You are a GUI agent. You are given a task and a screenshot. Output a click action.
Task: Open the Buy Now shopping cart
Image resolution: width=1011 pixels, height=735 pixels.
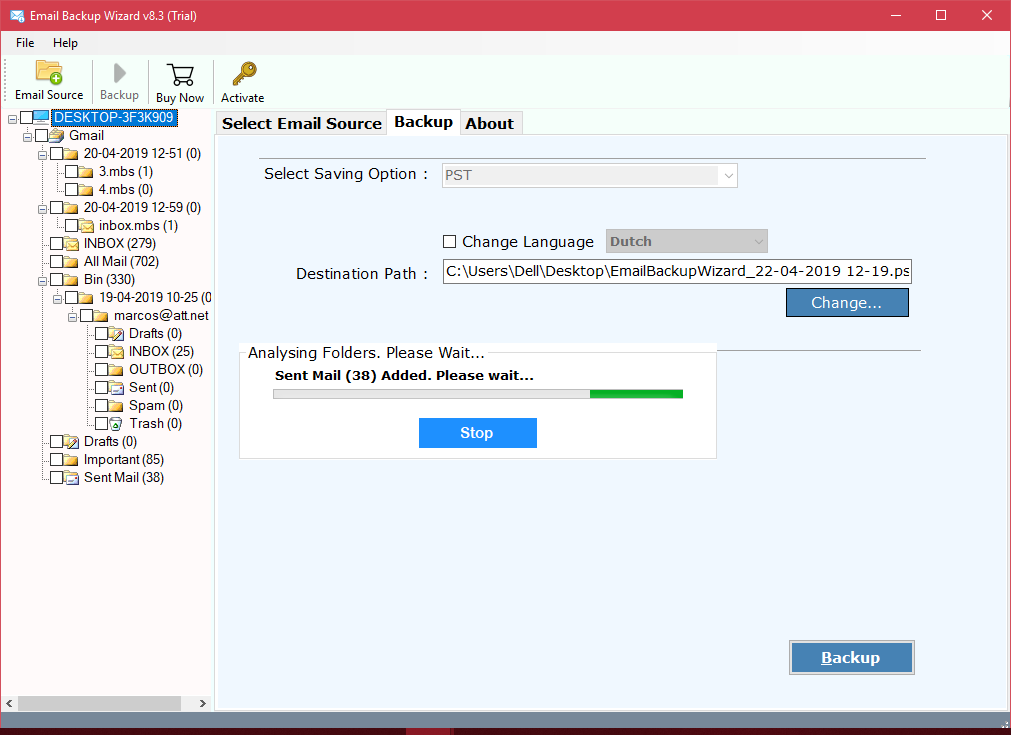(180, 75)
